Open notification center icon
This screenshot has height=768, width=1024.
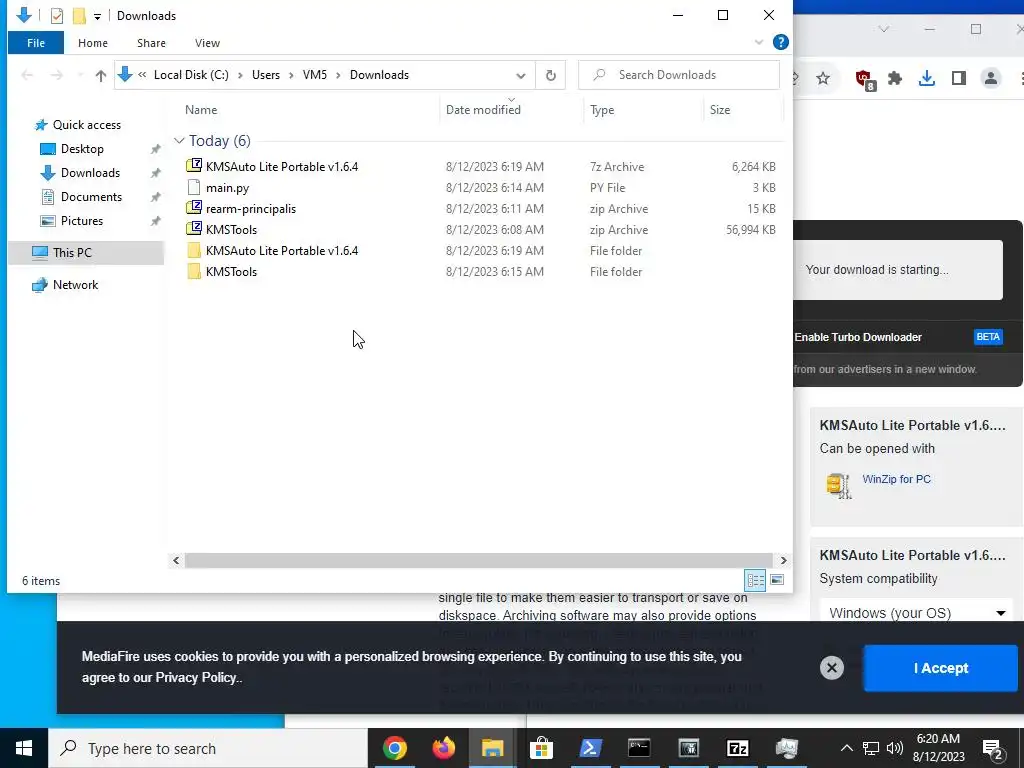993,749
